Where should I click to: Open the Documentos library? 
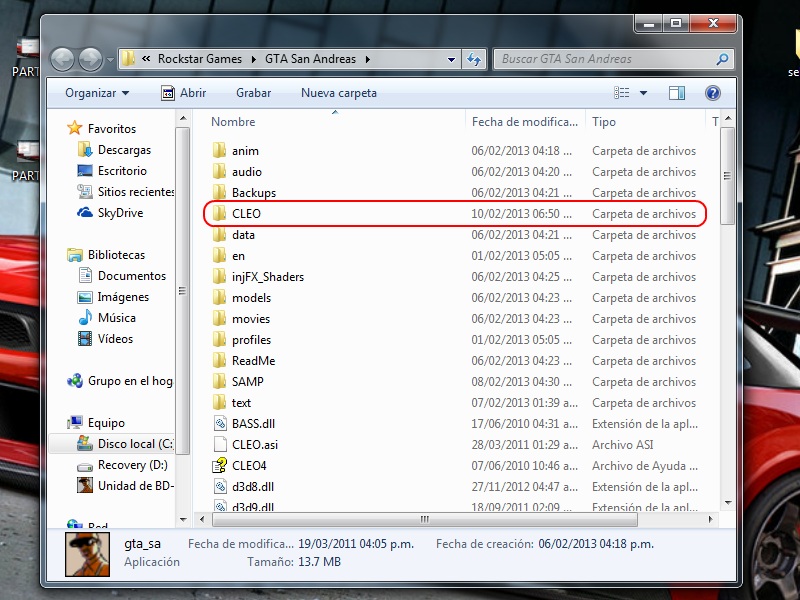click(x=132, y=276)
